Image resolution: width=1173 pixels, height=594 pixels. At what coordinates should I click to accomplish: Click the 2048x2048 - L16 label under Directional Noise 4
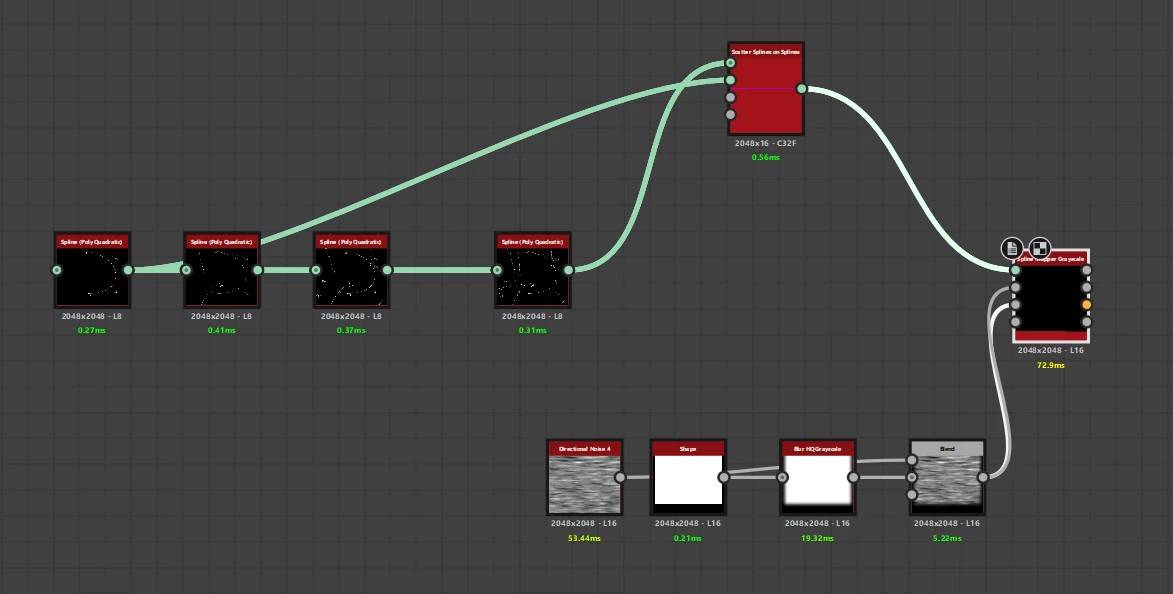click(584, 524)
